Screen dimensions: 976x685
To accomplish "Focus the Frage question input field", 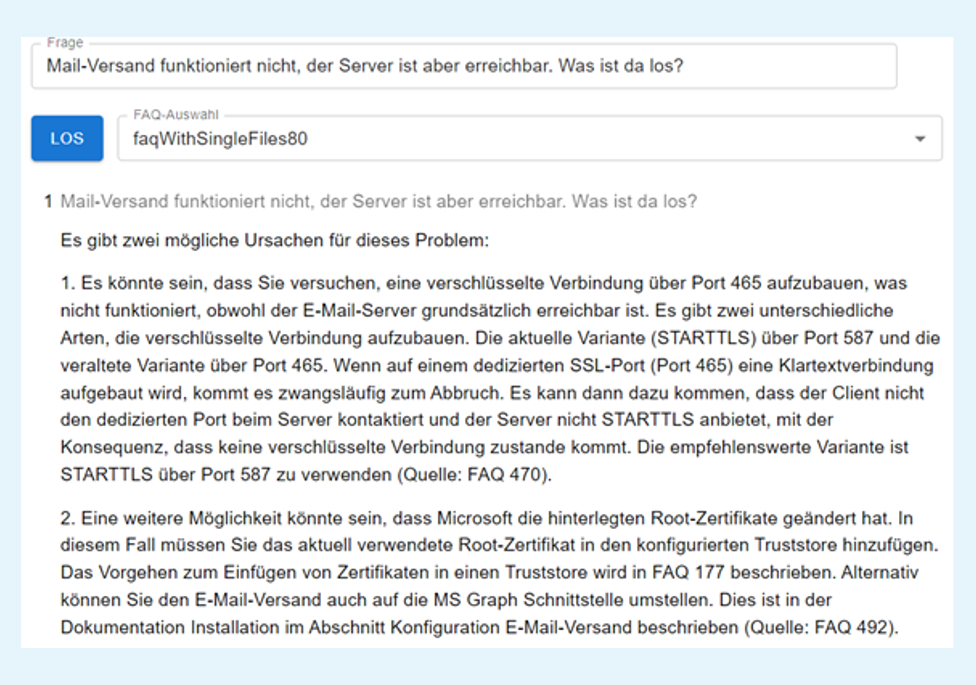I will (464, 66).
